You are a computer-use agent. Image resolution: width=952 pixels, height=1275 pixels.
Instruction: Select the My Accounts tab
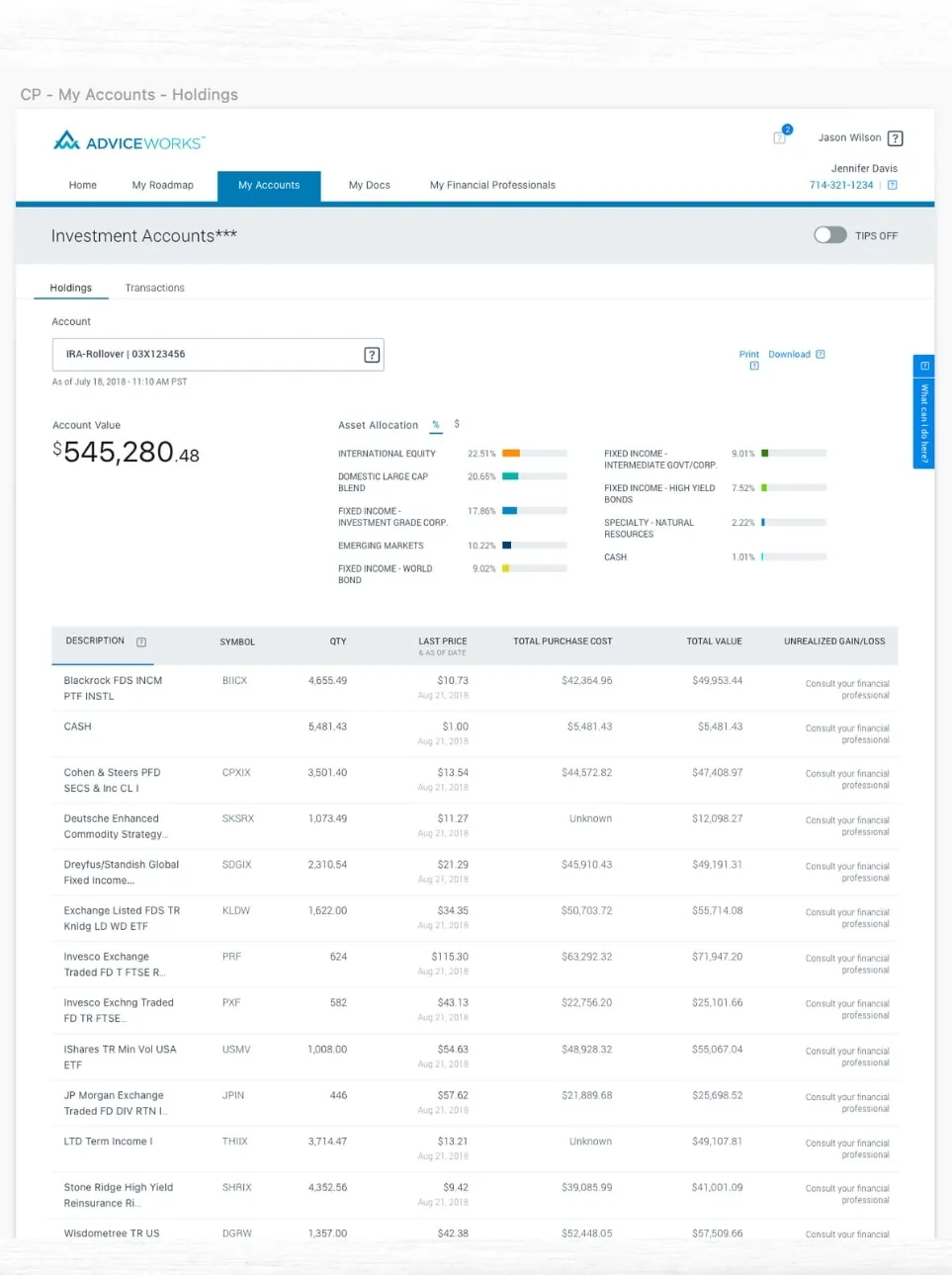[269, 186]
